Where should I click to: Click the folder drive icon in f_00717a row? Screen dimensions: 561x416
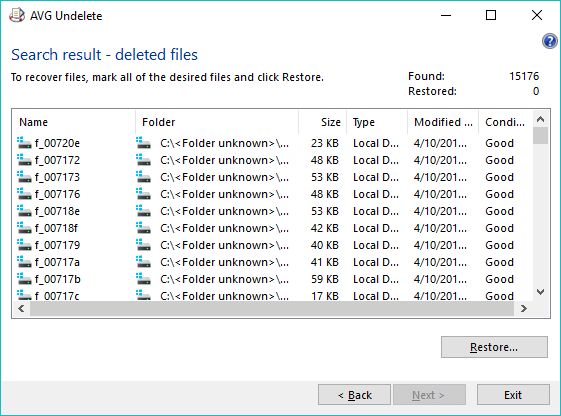(143, 262)
